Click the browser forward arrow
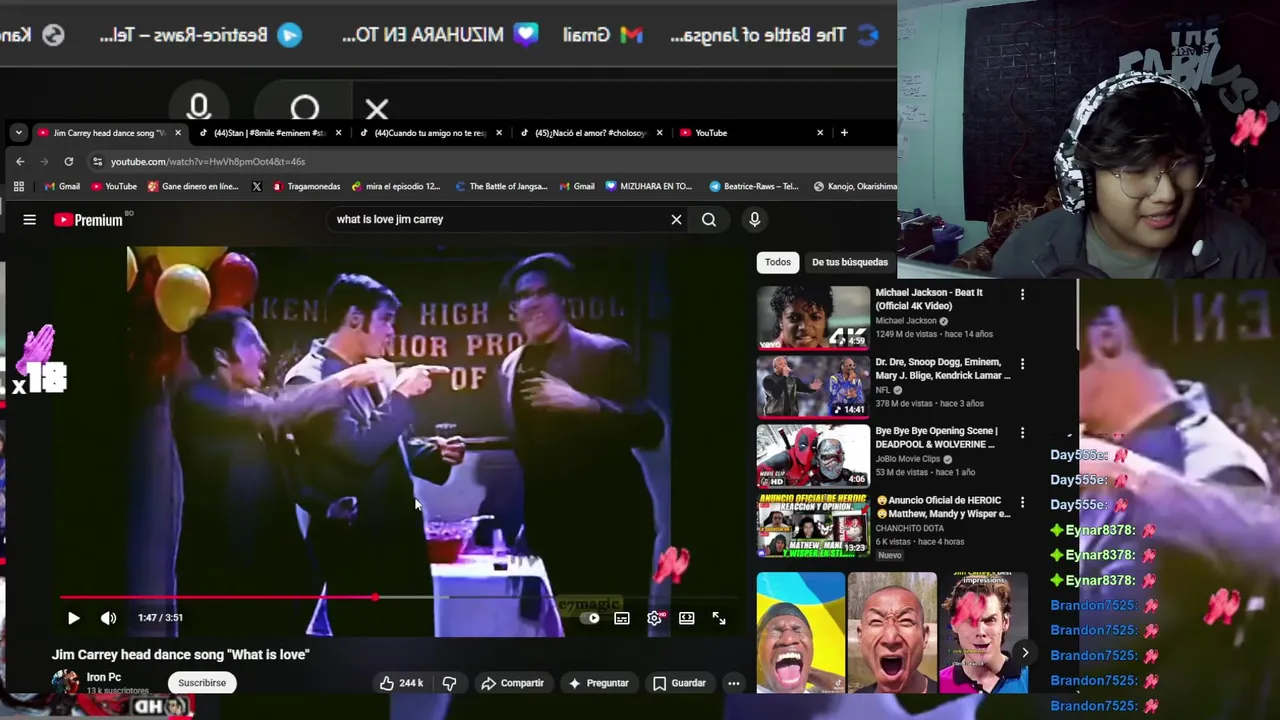 point(44,161)
